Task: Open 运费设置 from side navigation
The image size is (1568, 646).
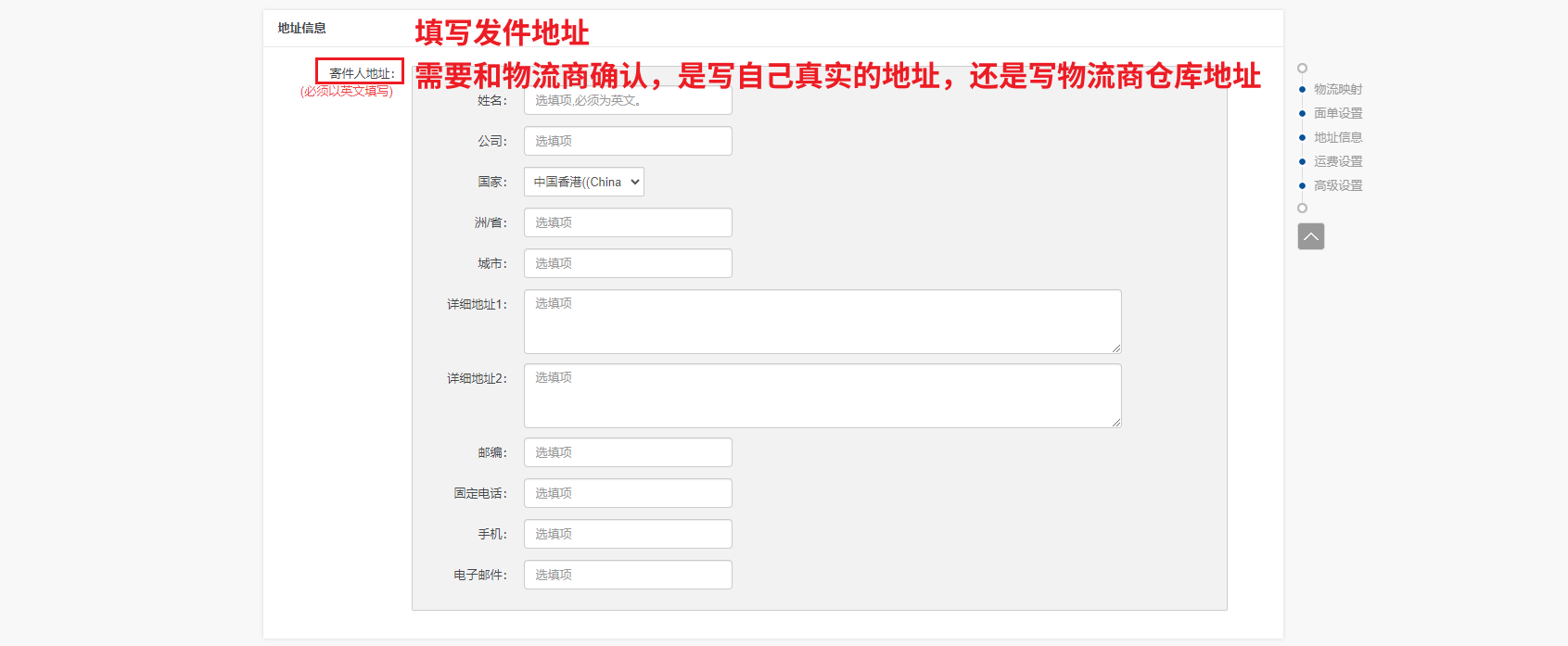Action: coord(1338,161)
